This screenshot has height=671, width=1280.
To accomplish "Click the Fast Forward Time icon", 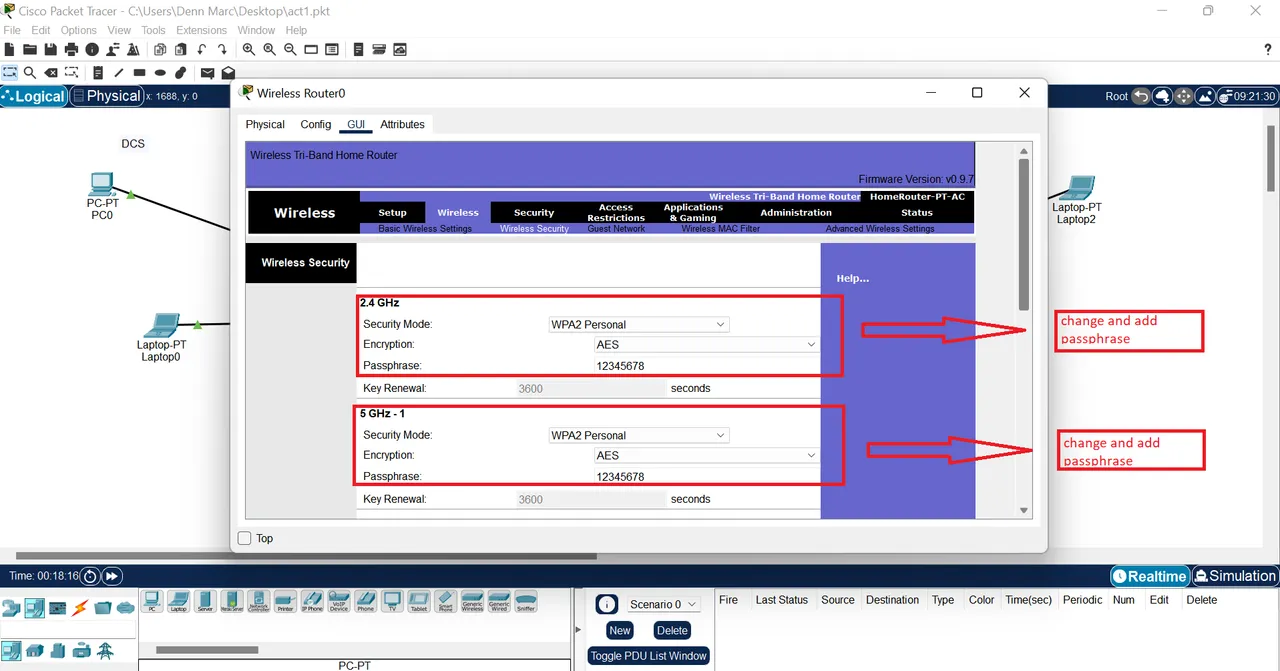I will [x=112, y=576].
